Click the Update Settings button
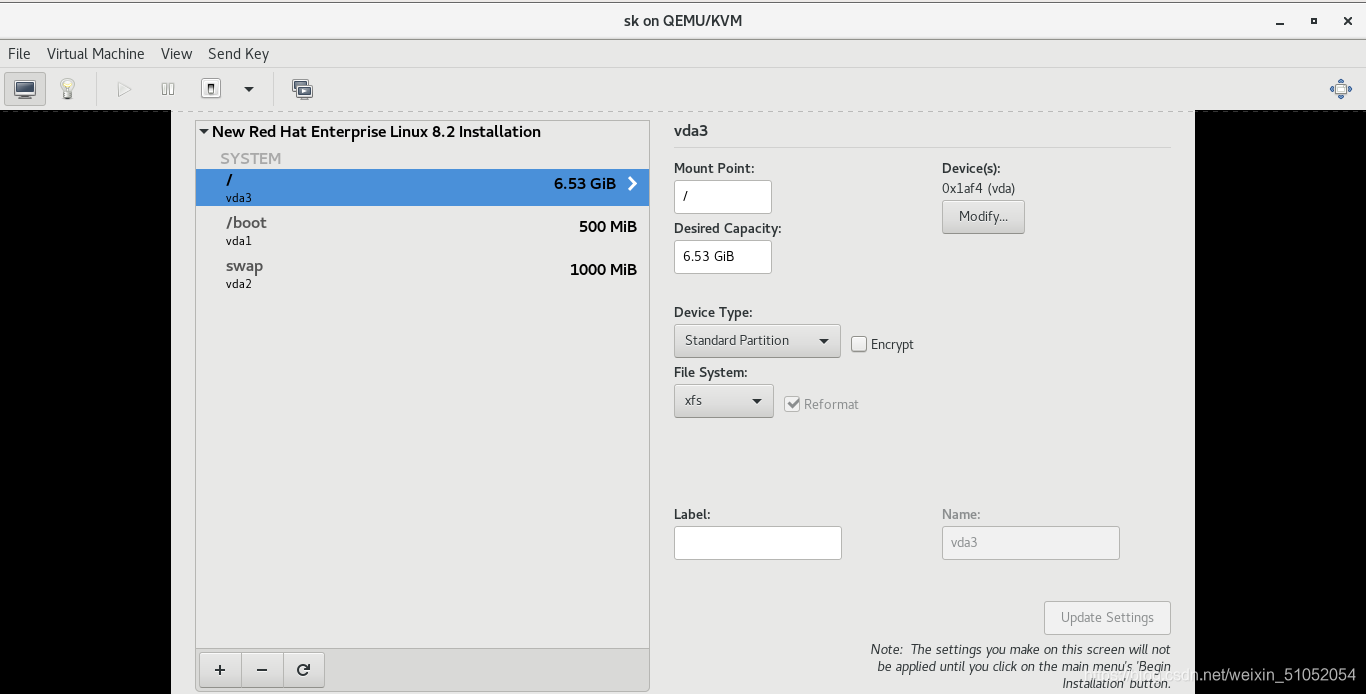The width and height of the screenshot is (1366, 694). 1108,618
